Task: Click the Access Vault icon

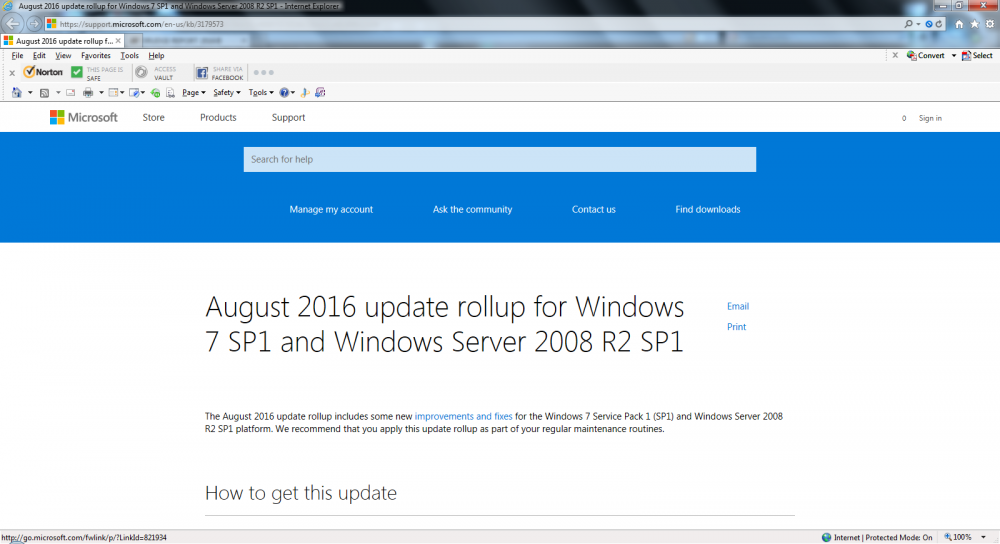Action: click(x=142, y=72)
